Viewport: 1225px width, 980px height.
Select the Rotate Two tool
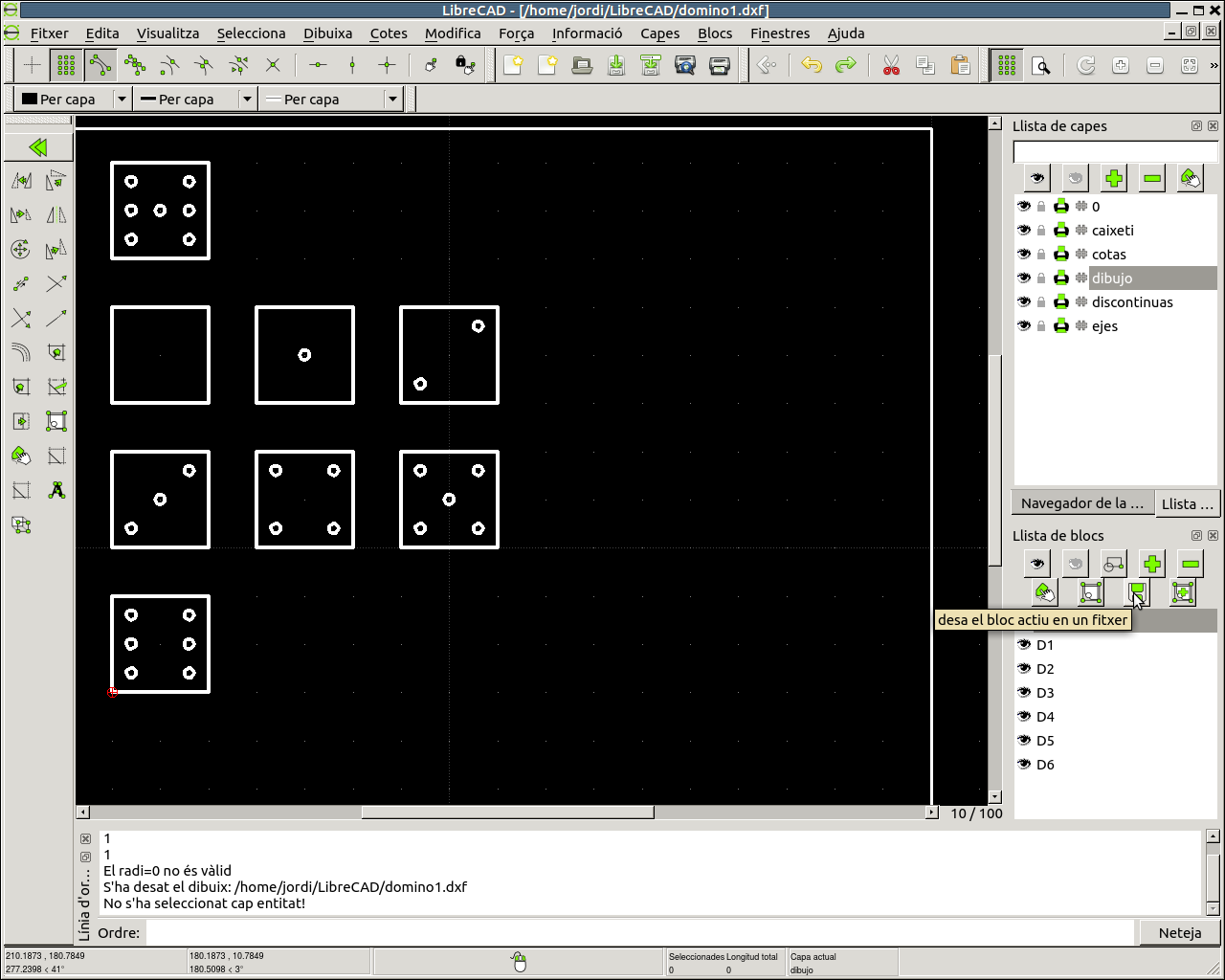(x=56, y=250)
